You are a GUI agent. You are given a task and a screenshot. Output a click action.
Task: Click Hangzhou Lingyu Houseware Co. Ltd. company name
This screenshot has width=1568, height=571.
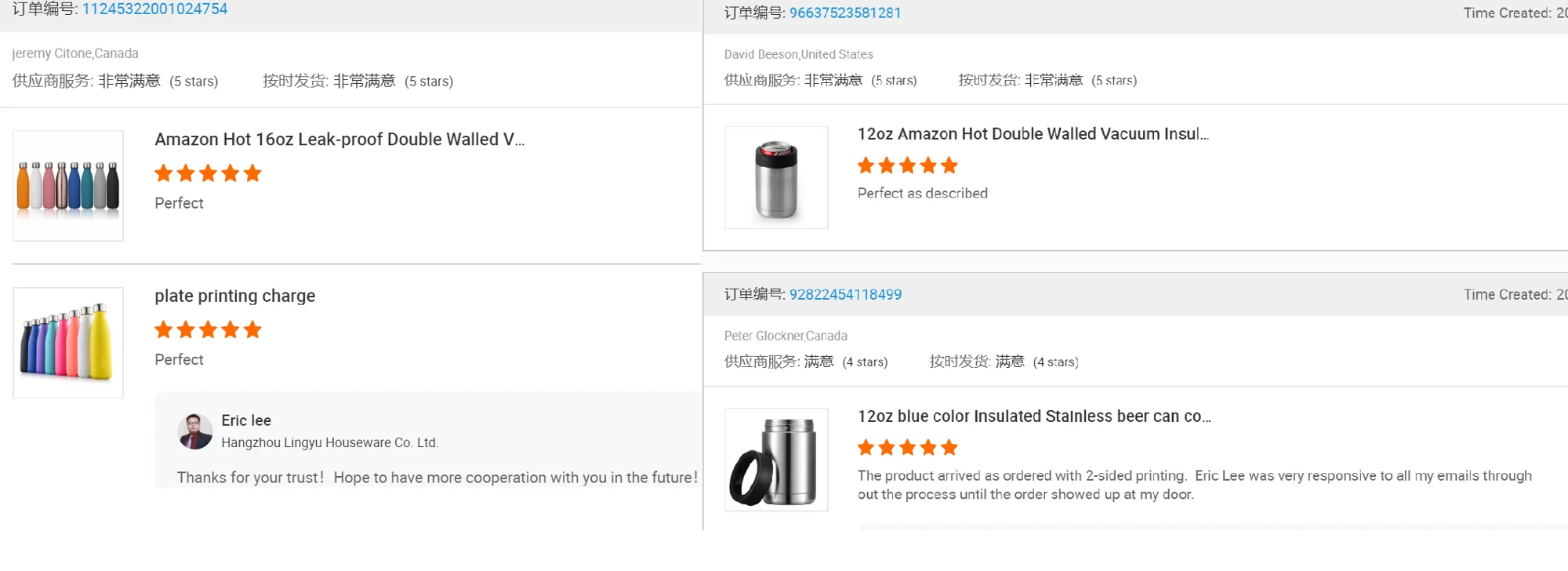pyautogui.click(x=329, y=443)
